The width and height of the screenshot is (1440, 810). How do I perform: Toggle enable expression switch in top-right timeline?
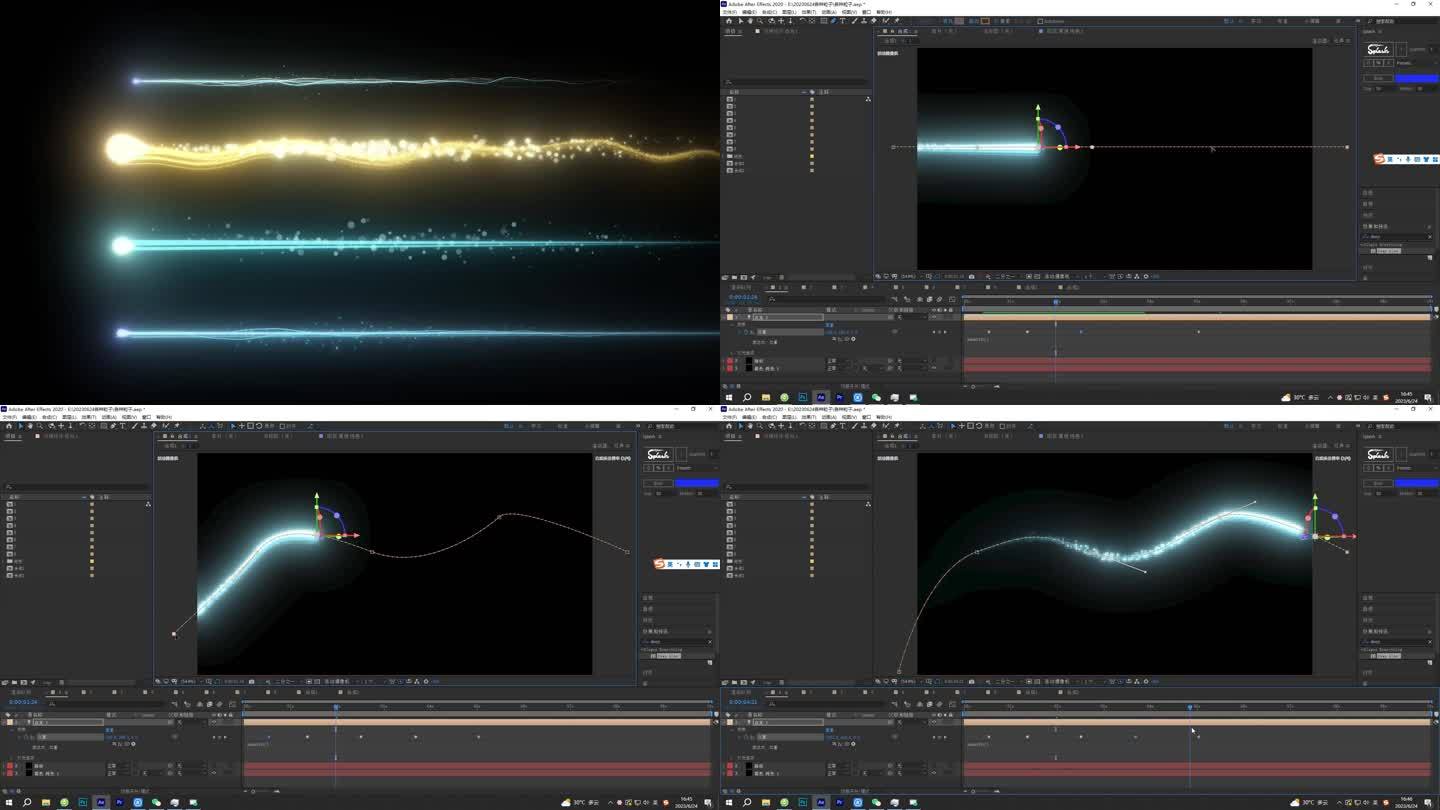(834, 339)
